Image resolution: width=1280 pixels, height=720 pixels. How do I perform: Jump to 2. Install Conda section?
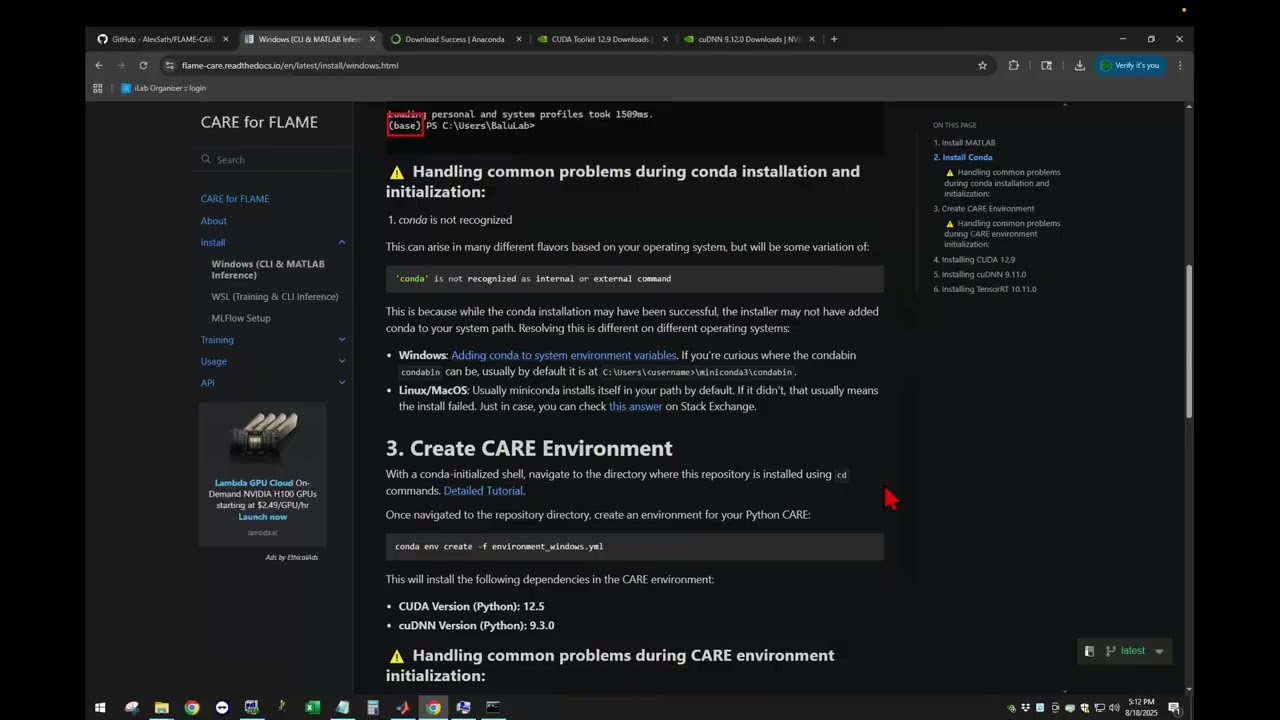point(965,157)
